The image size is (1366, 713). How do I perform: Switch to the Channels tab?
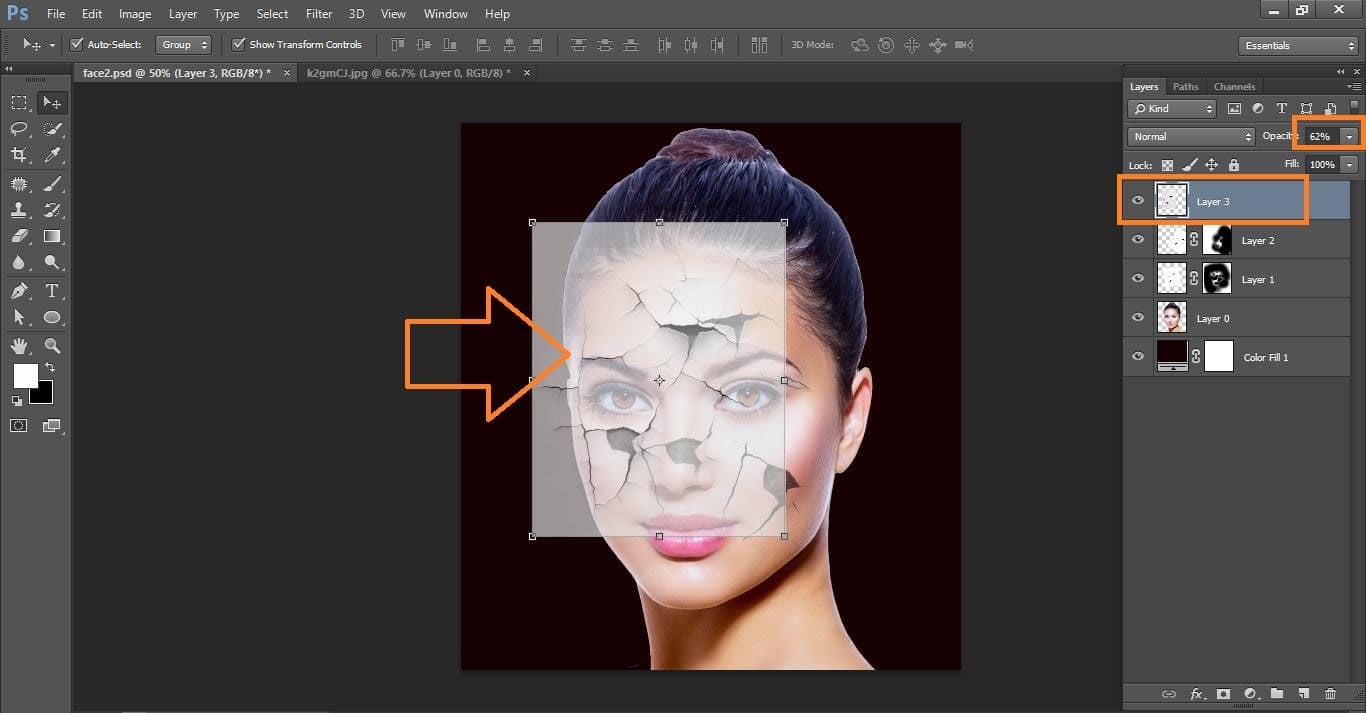click(1234, 87)
